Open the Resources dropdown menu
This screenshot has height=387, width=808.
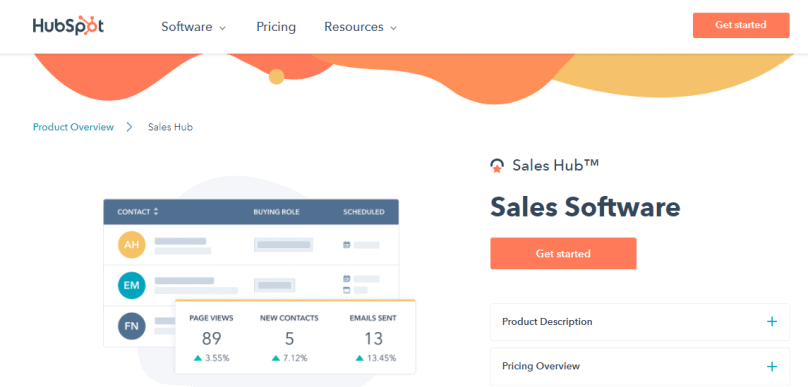pos(360,27)
